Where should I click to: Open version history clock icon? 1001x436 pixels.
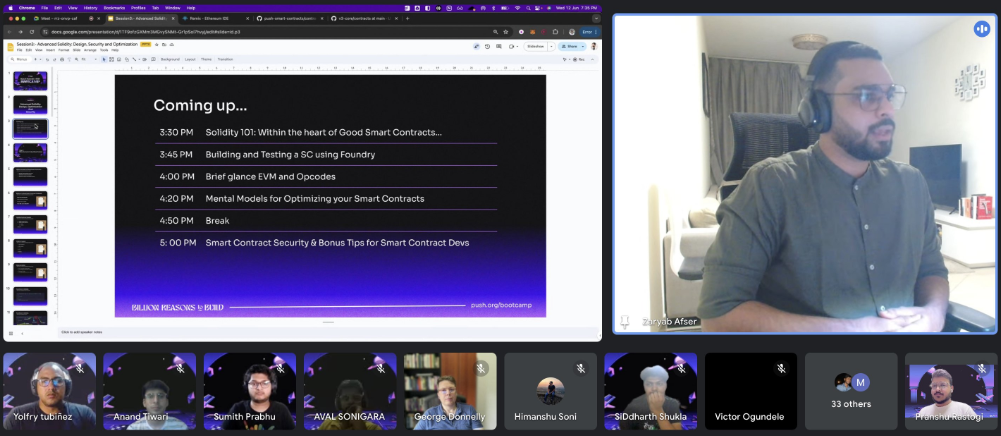(488, 47)
